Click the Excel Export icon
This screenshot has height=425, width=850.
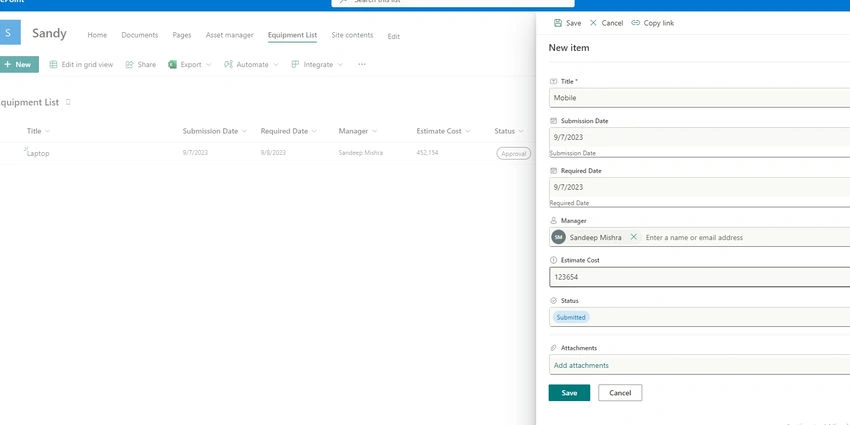pyautogui.click(x=172, y=65)
